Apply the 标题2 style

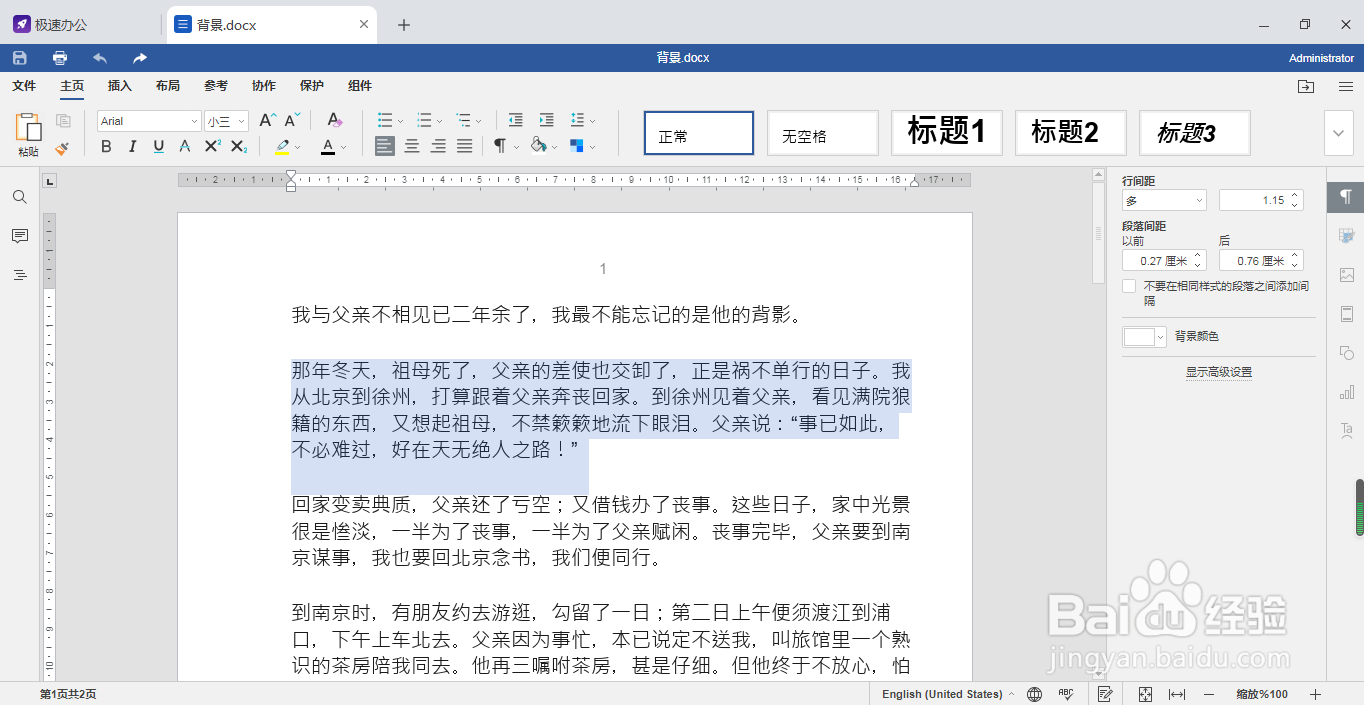point(1070,133)
